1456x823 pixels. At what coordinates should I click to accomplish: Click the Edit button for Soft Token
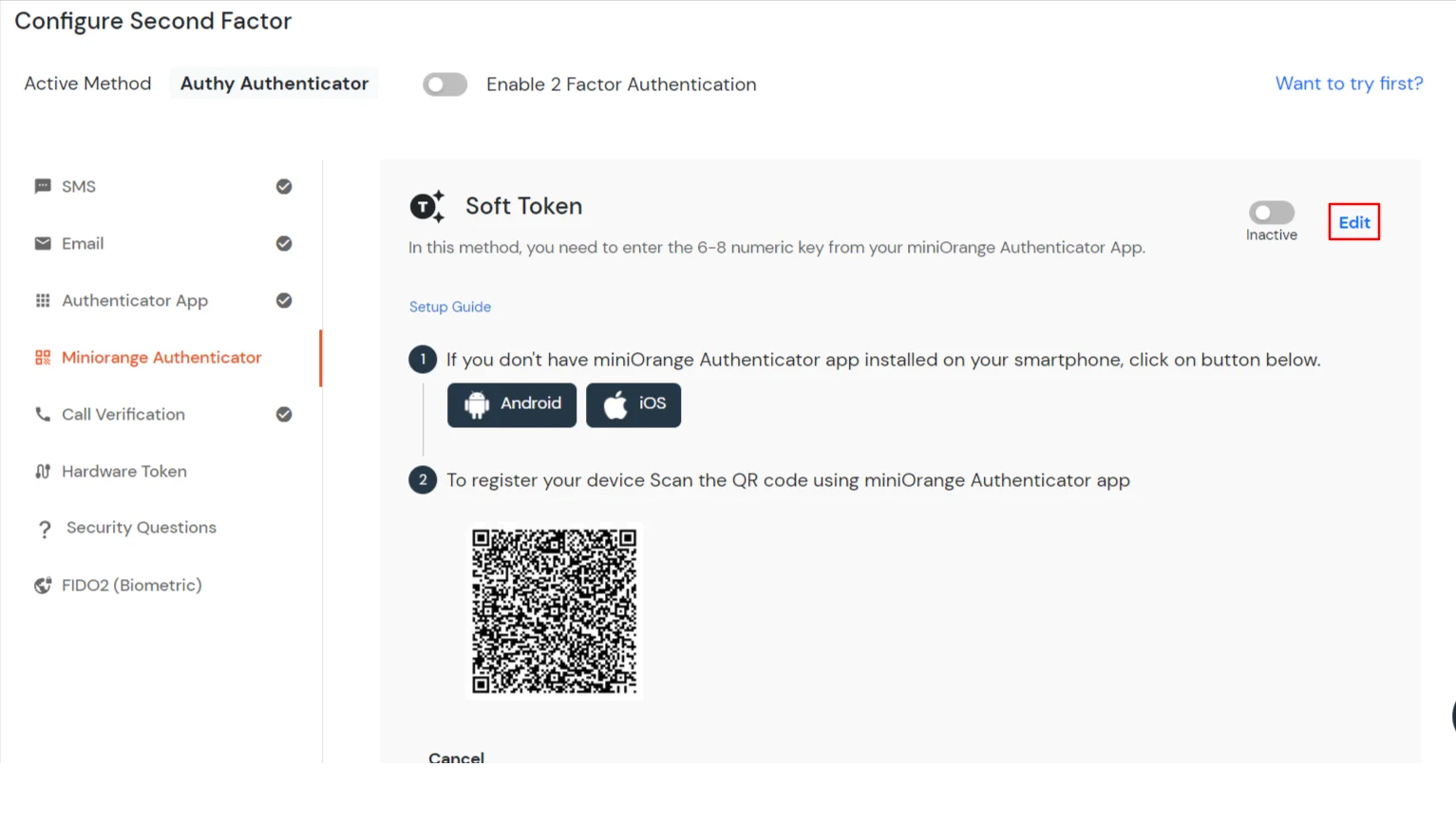[1353, 222]
